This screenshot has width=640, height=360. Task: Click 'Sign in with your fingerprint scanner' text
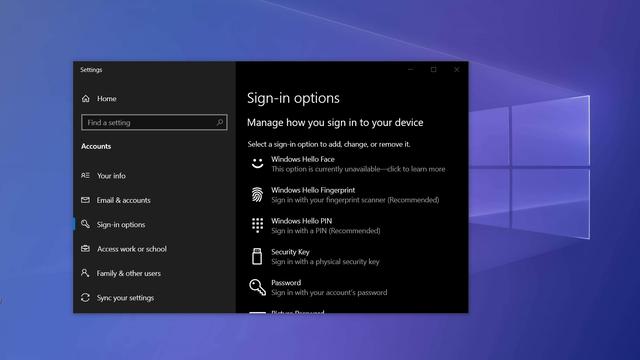tap(355, 200)
